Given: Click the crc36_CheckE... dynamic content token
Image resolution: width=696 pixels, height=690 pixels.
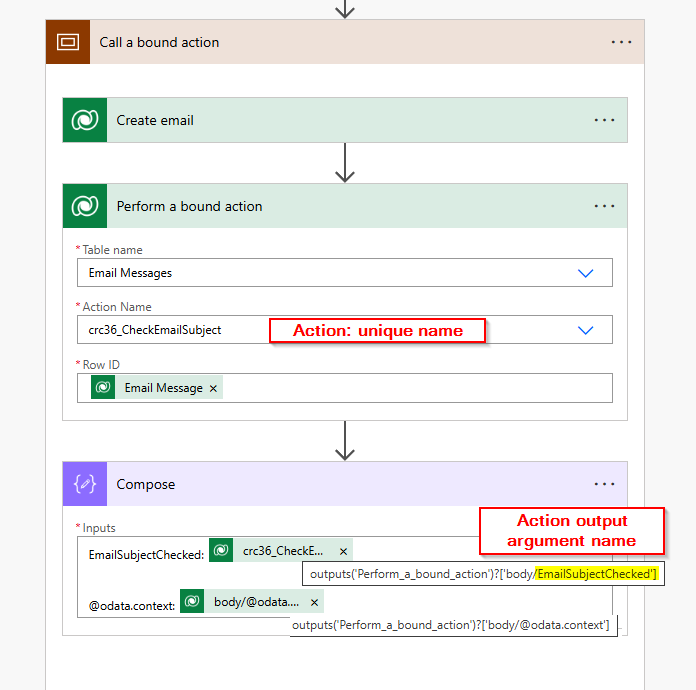Looking at the screenshot, I should (x=282, y=551).
